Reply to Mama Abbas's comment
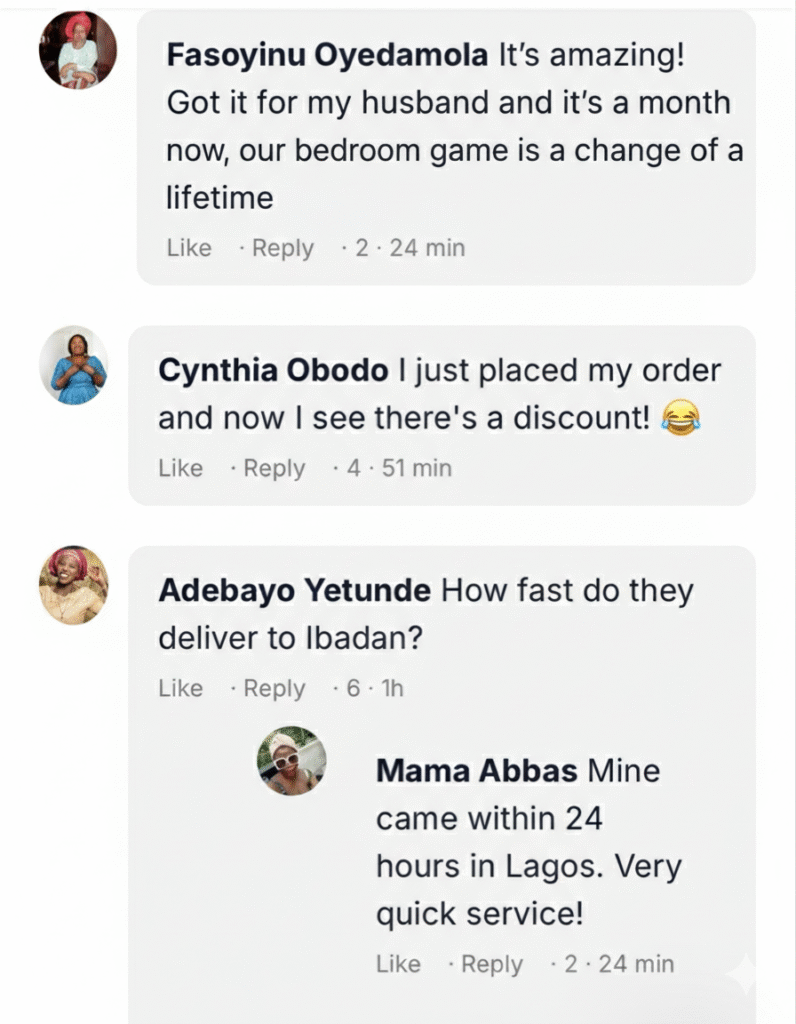 tap(492, 964)
